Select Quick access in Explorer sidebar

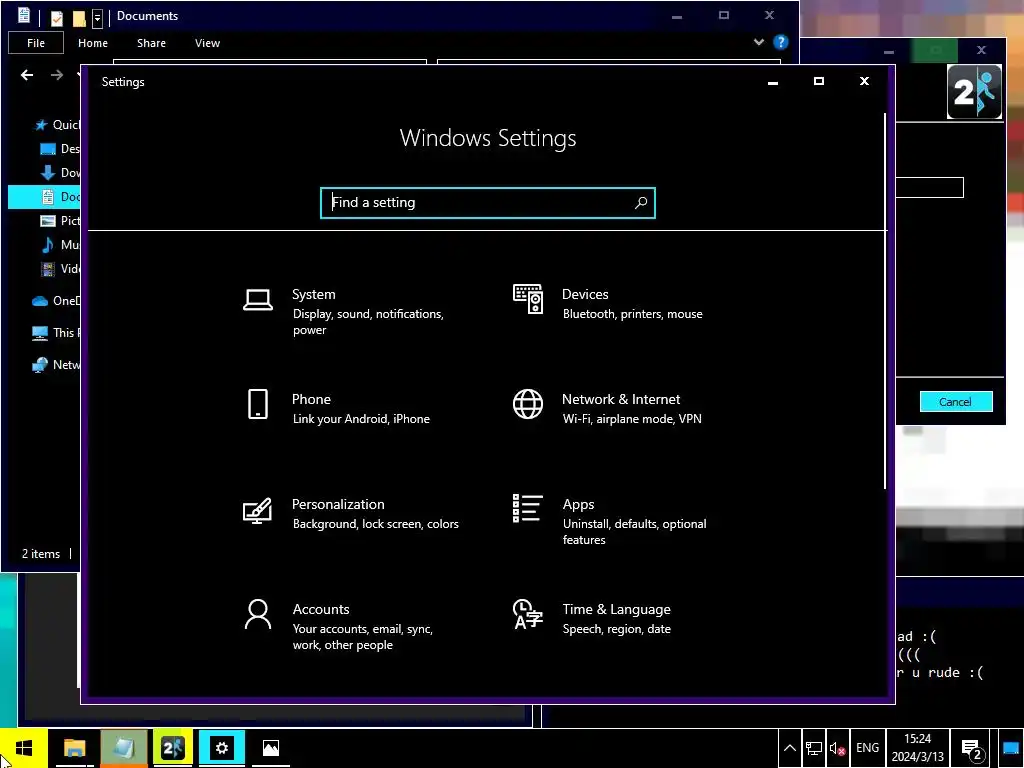point(57,125)
